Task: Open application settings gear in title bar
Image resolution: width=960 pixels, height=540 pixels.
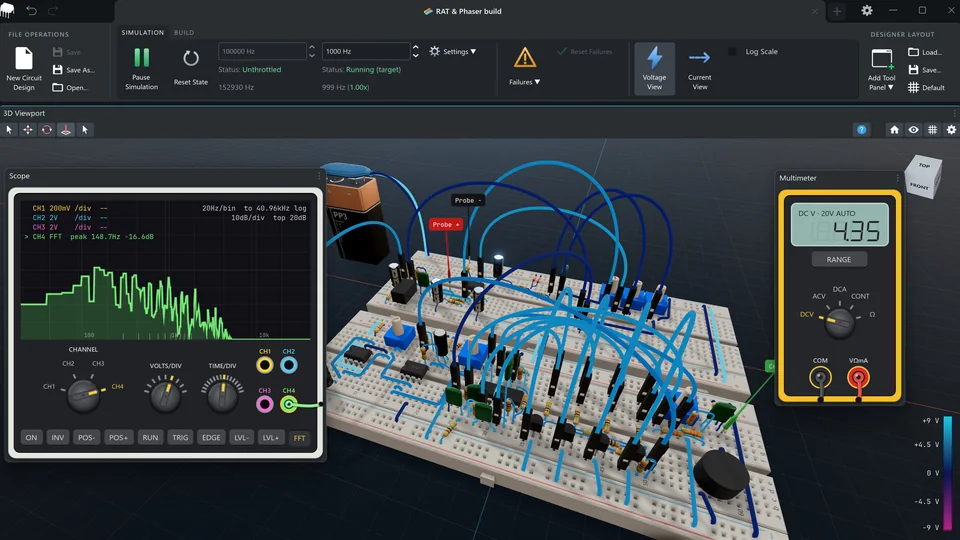Action: coord(867,10)
